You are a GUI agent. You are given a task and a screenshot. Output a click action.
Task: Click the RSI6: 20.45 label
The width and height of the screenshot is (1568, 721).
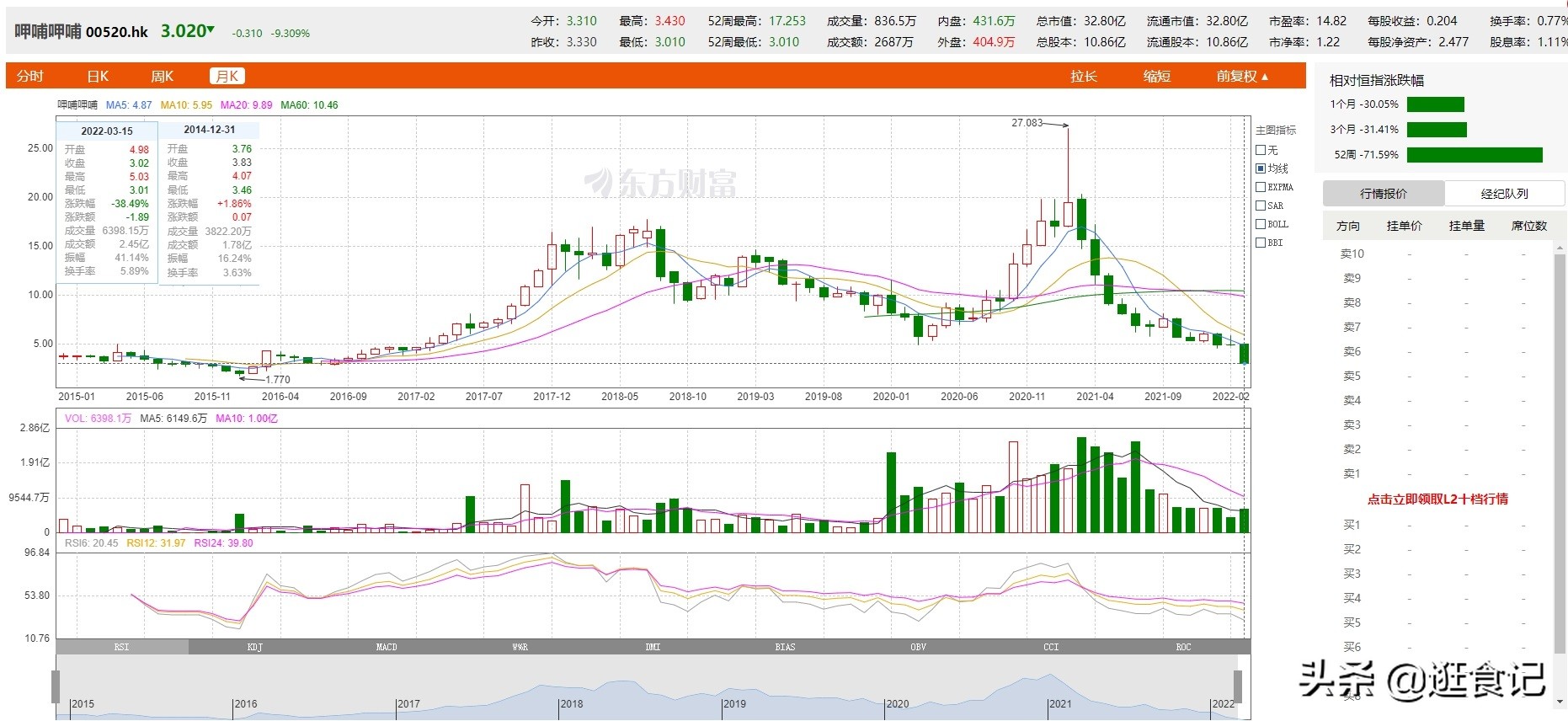pos(92,543)
